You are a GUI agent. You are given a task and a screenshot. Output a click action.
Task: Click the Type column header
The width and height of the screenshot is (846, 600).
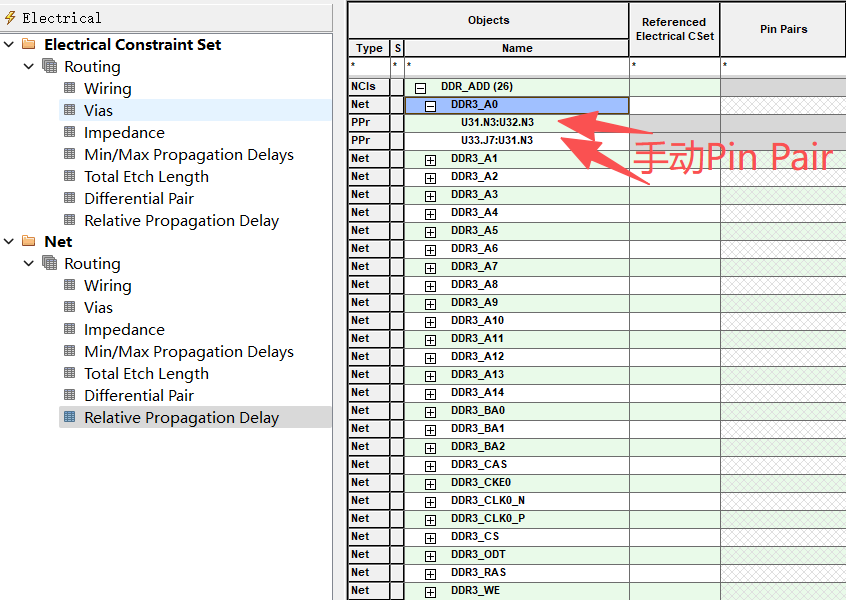point(369,48)
